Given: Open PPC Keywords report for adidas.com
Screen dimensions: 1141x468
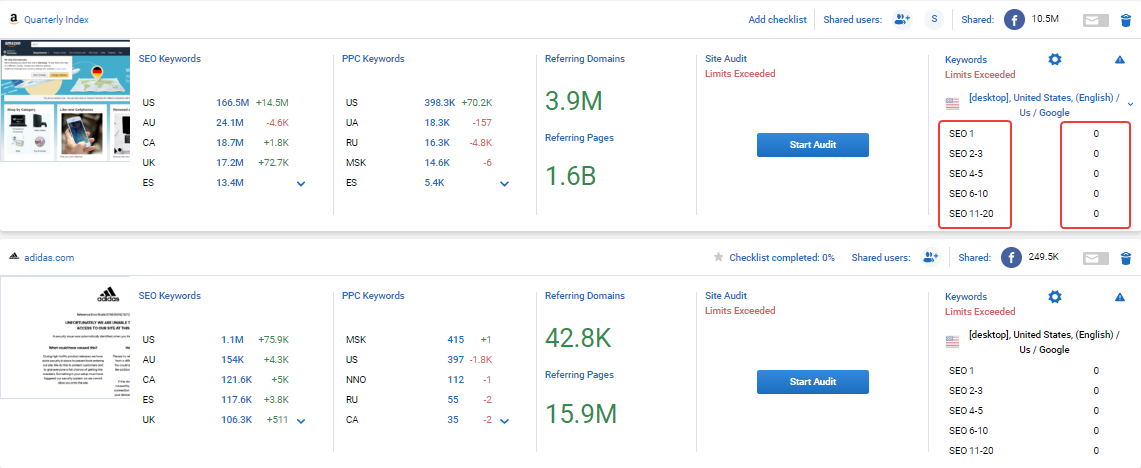Looking at the screenshot, I should (373, 296).
